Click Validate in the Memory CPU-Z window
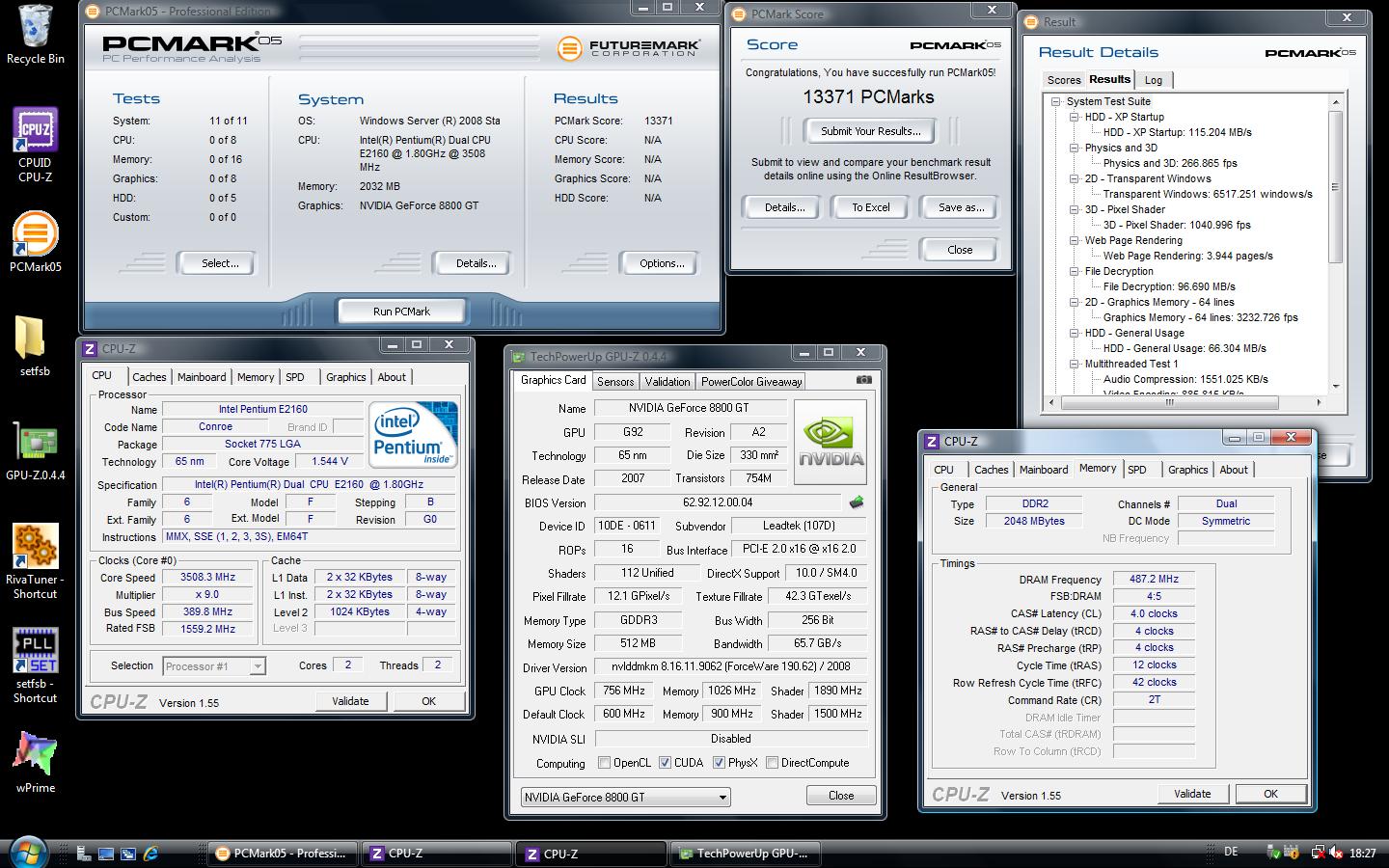 tap(1192, 794)
